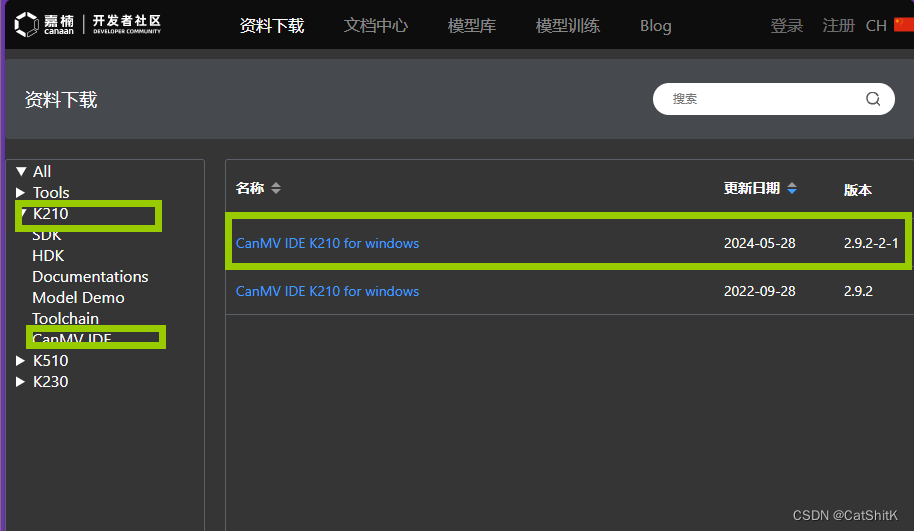Image resolution: width=914 pixels, height=531 pixels.
Task: Open the 资料下载 nav tab
Action: pos(272,26)
